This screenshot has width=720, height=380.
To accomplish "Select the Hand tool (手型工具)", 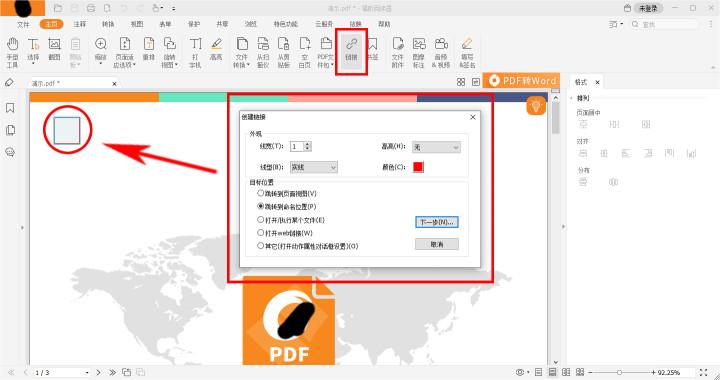I will click(12, 52).
